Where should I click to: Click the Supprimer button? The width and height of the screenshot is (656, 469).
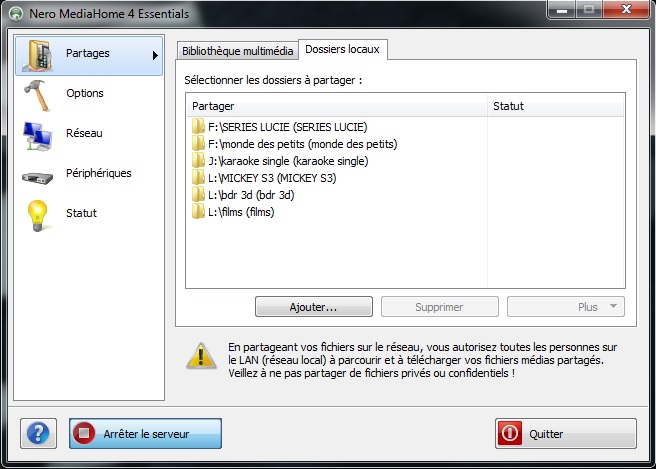[x=440, y=307]
